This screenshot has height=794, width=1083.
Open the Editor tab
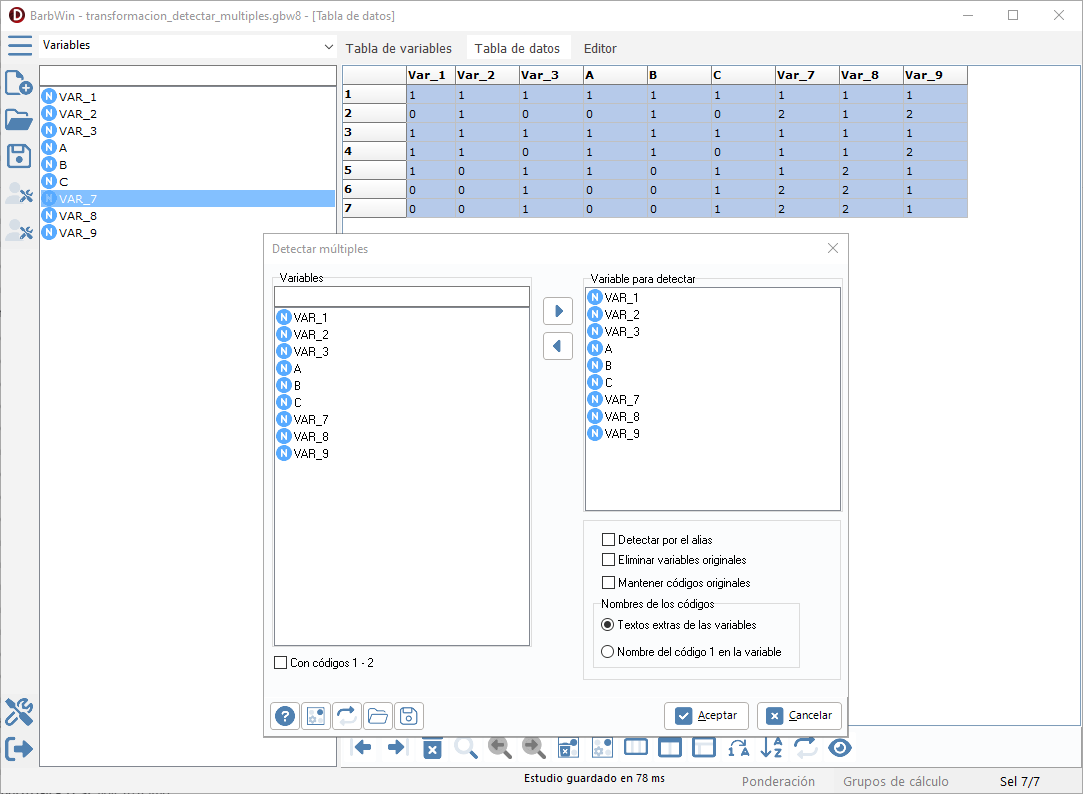click(x=600, y=48)
